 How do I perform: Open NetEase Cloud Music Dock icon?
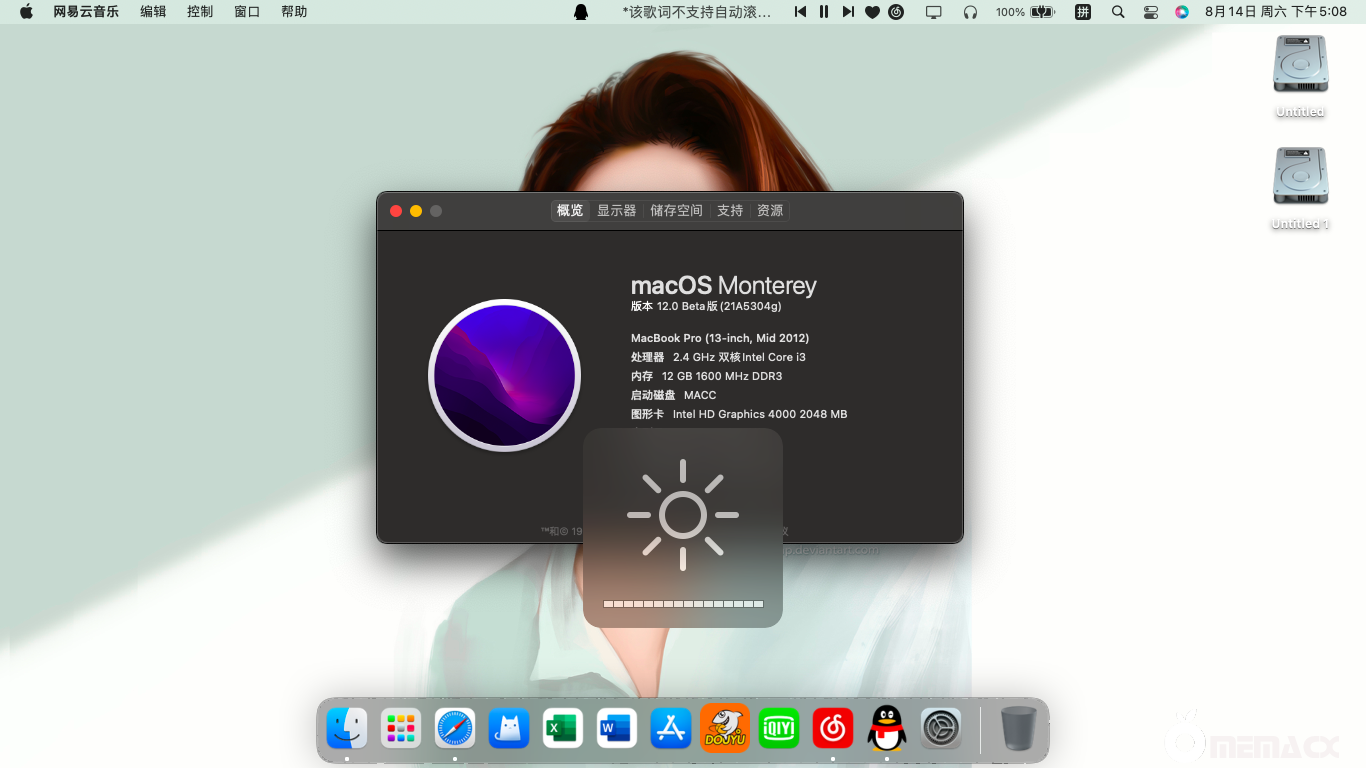833,729
